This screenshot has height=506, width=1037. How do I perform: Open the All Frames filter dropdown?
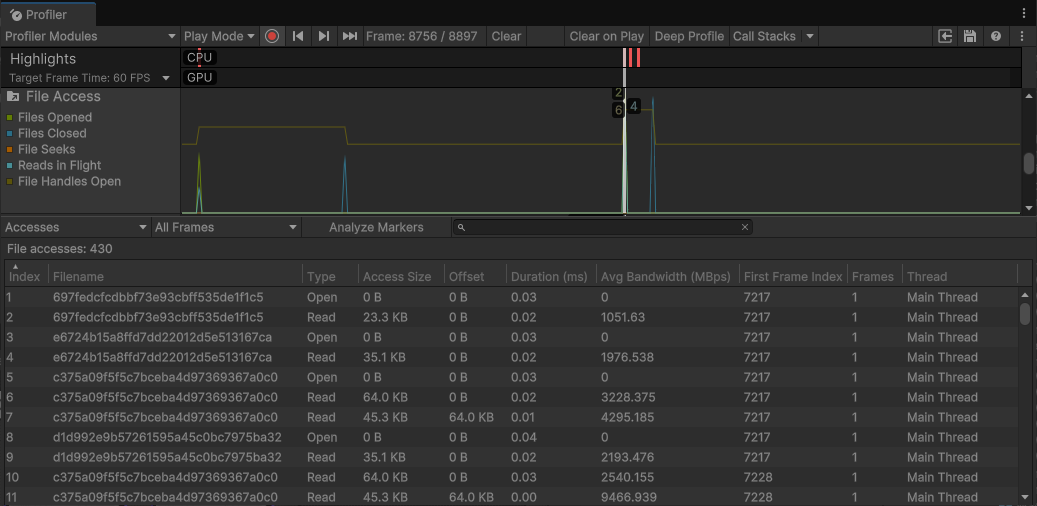(x=225, y=227)
